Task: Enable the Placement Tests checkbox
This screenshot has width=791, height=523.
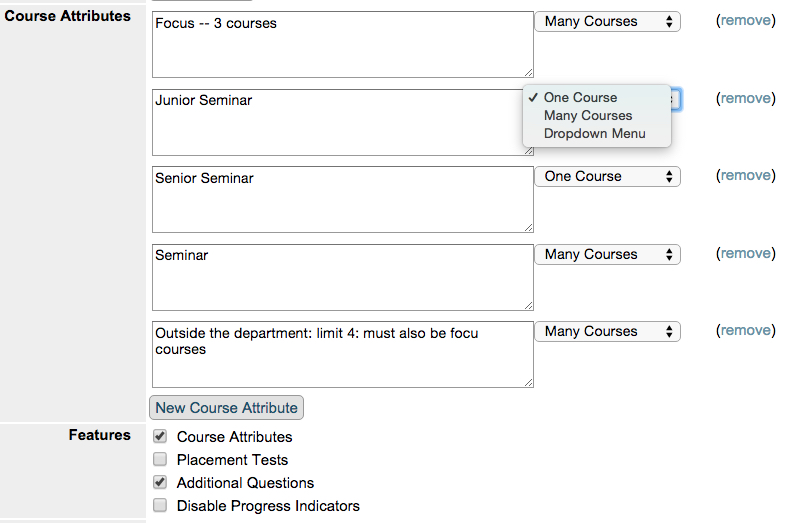Action: [160, 459]
